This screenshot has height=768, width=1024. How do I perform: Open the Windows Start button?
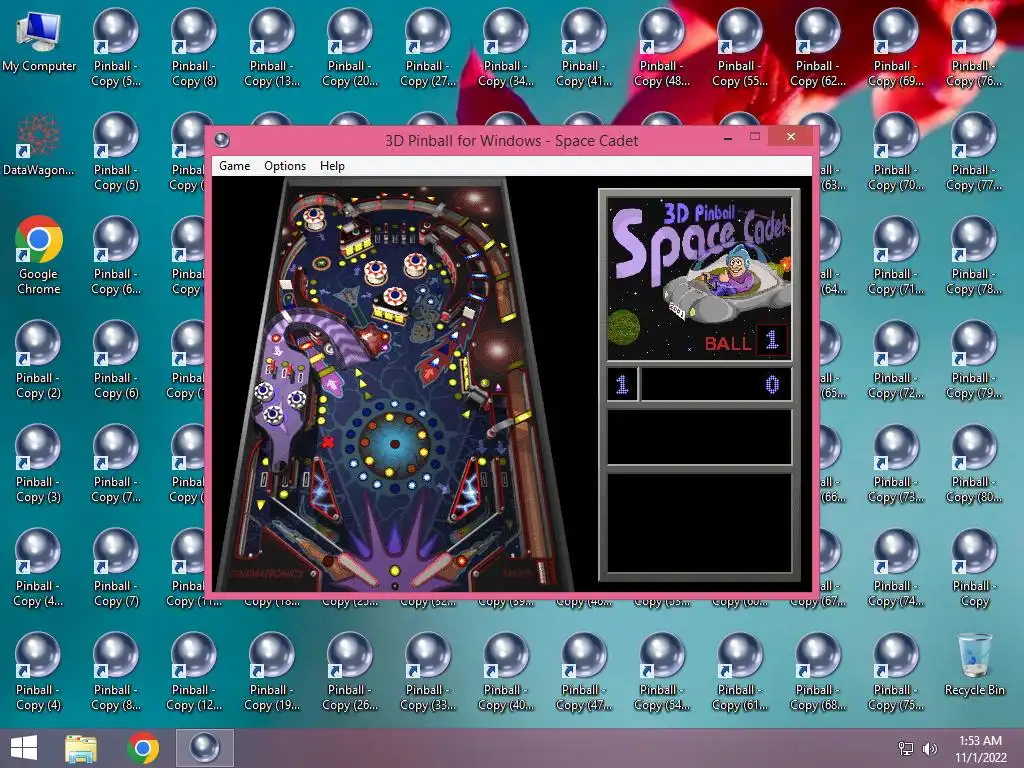[24, 748]
